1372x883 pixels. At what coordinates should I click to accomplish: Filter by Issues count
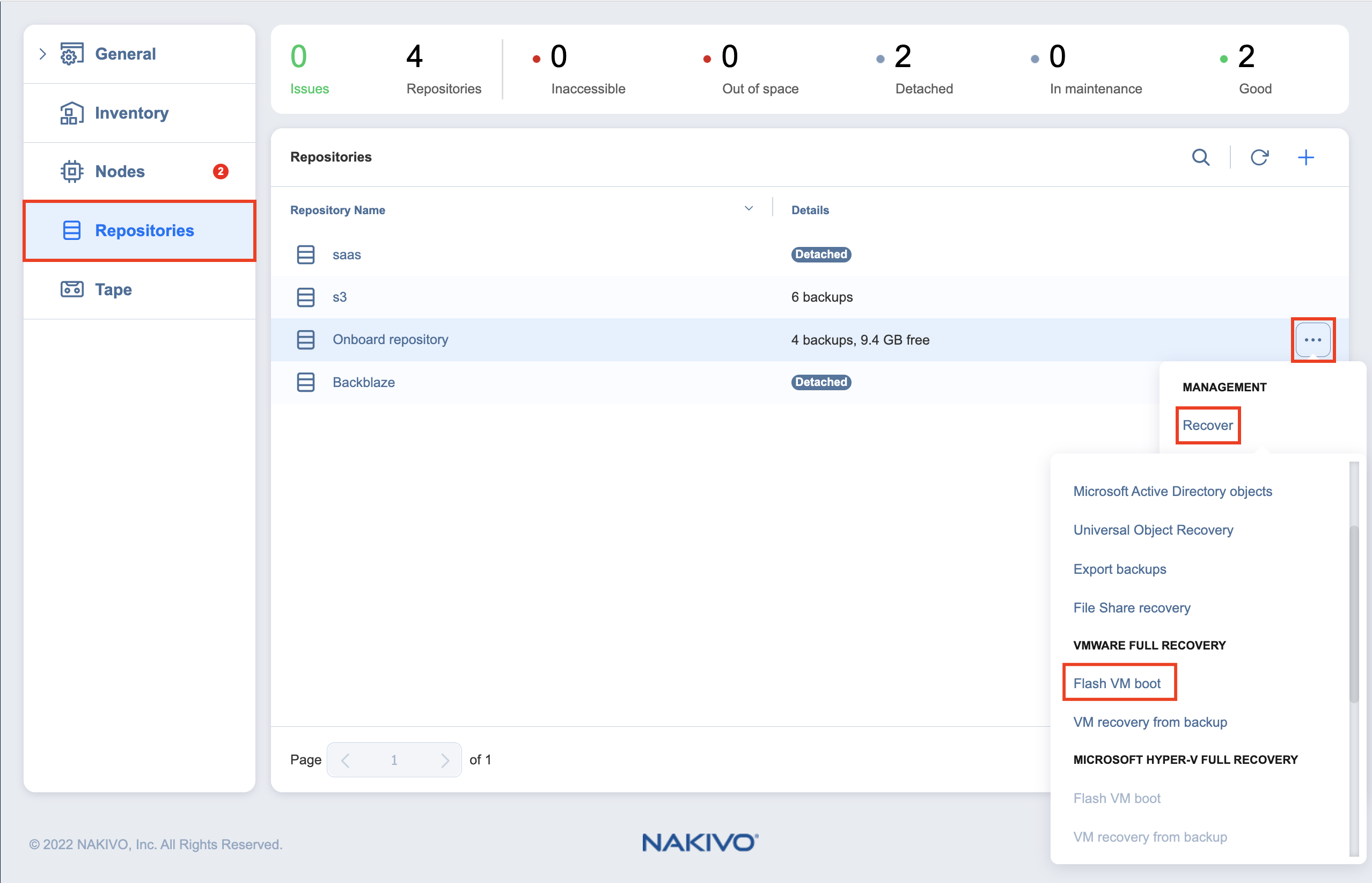[x=310, y=69]
